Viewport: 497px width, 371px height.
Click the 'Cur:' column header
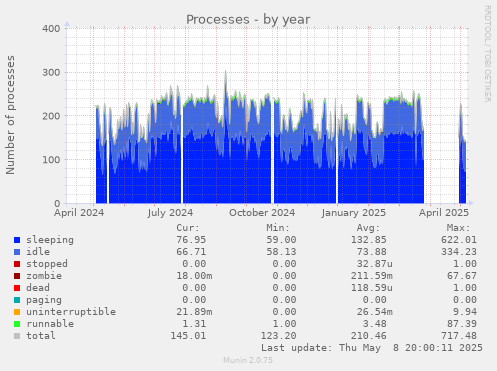coord(188,228)
